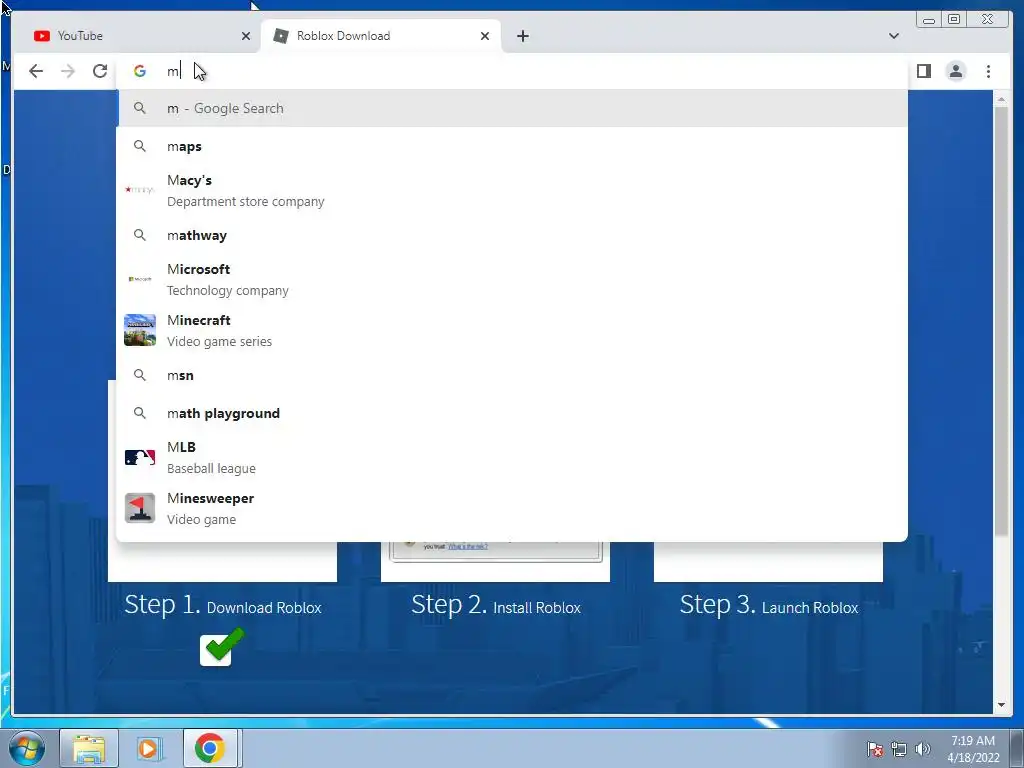Click the scrollbar down arrow
Viewport: 1024px width, 768px height.
1001,705
